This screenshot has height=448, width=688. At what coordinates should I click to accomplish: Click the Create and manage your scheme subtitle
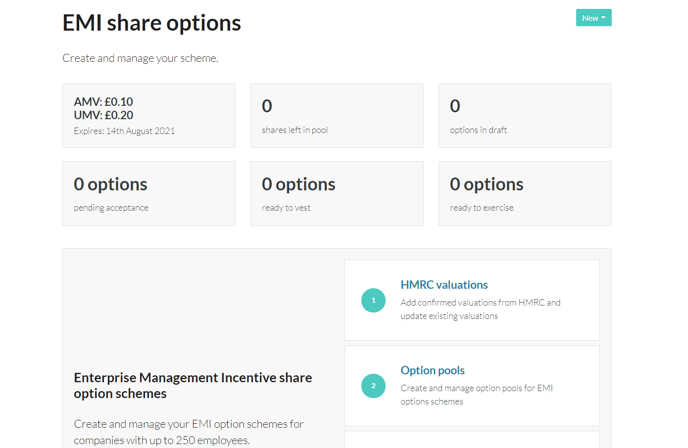tap(140, 58)
